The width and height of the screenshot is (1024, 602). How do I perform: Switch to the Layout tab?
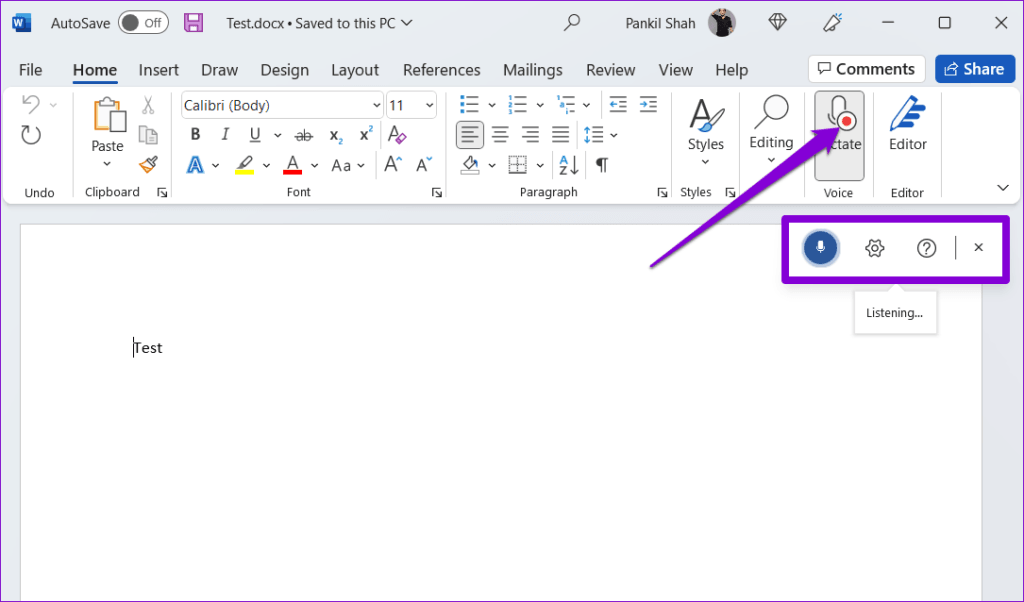point(355,70)
